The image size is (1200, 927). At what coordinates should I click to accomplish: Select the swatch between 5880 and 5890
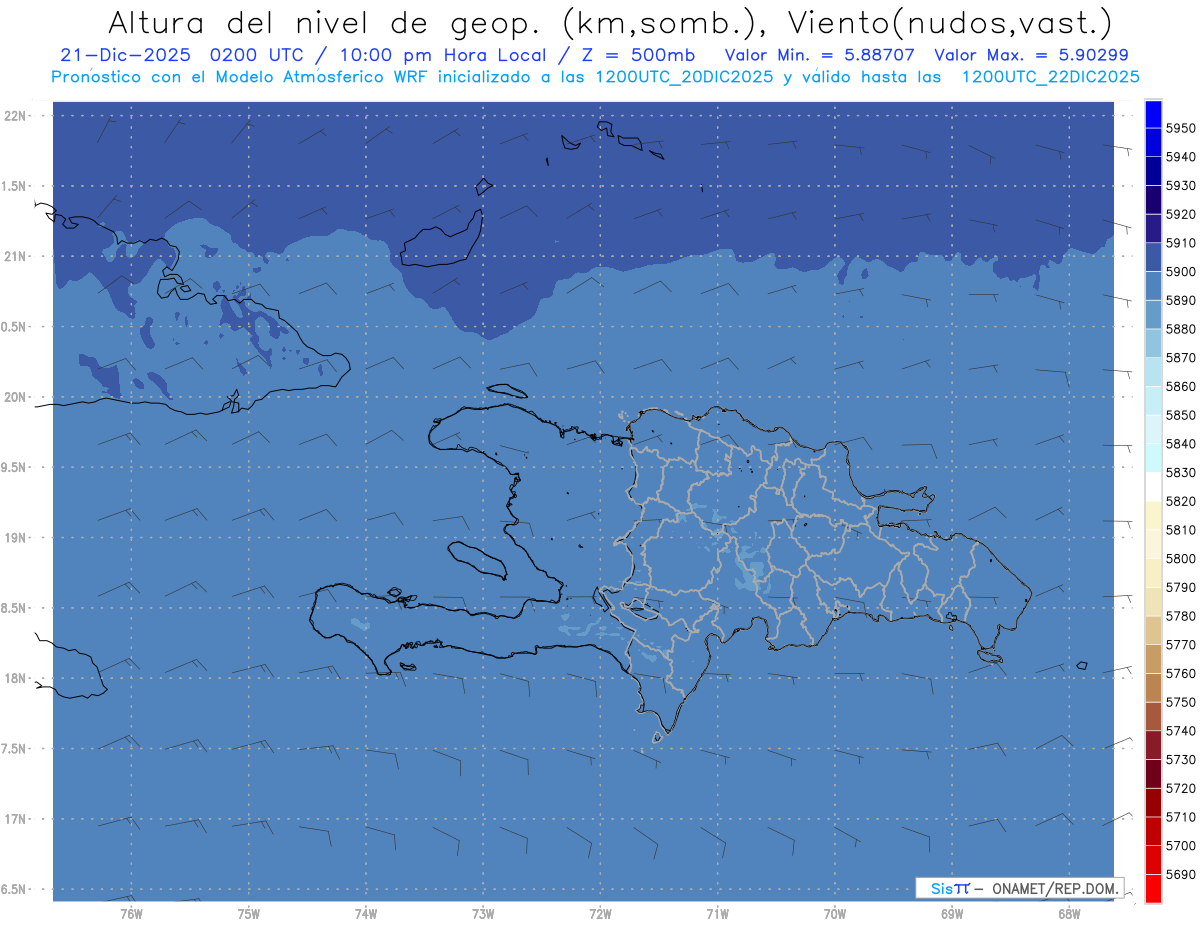point(1153,315)
